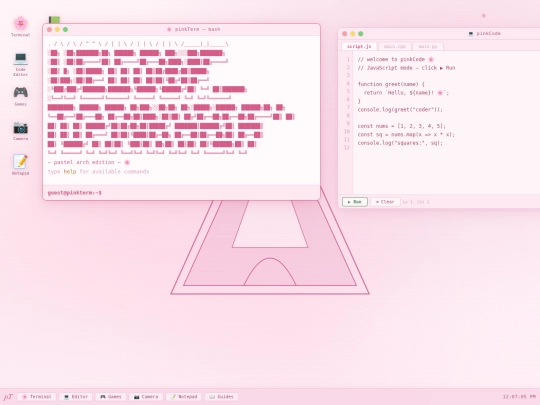The image size is (540, 405).
Task: Click the 'console.log(greet("coder"));' code line
Action: [x=400, y=110]
